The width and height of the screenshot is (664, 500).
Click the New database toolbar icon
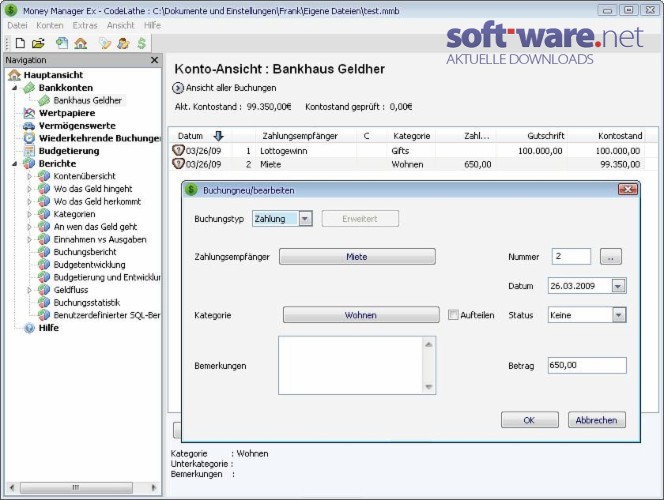click(x=20, y=43)
